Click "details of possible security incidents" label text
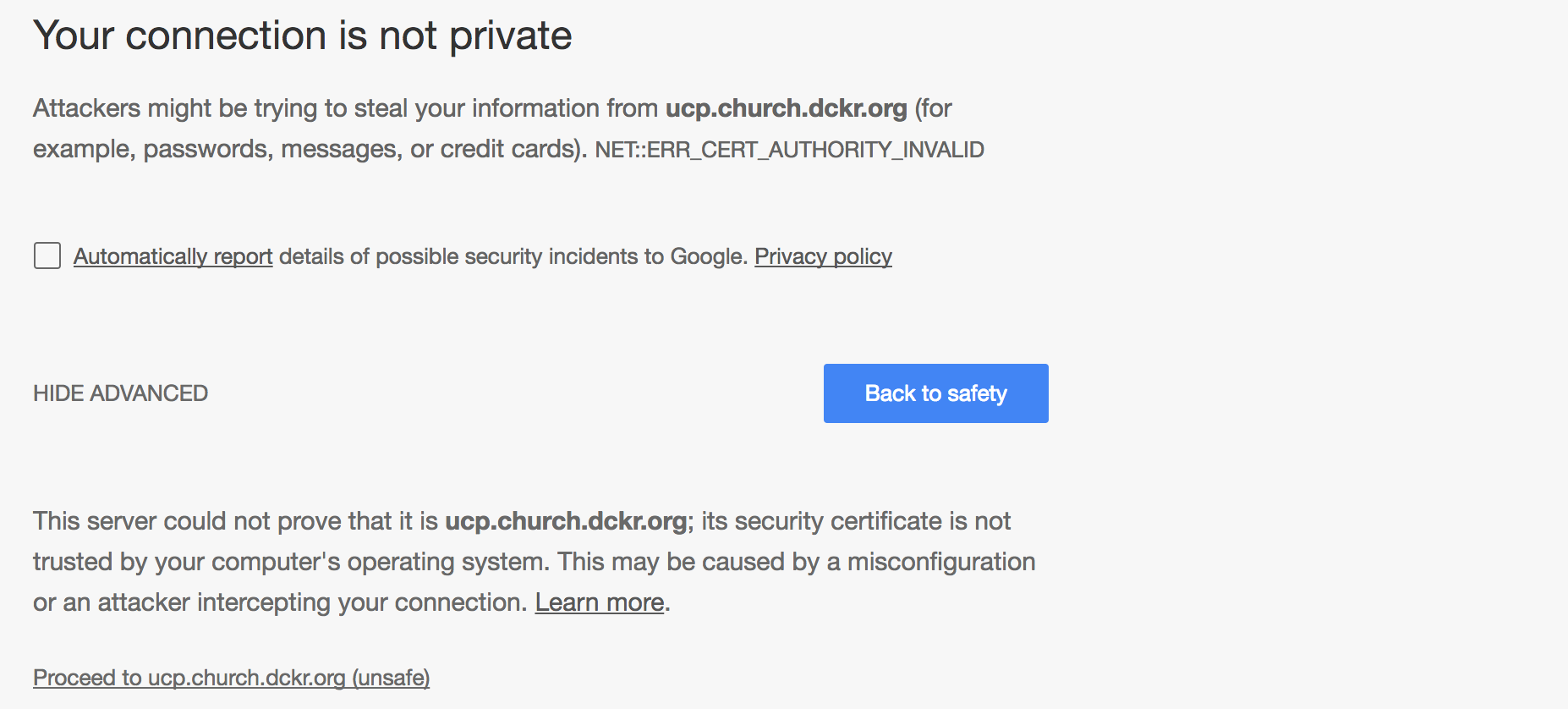 point(469,256)
